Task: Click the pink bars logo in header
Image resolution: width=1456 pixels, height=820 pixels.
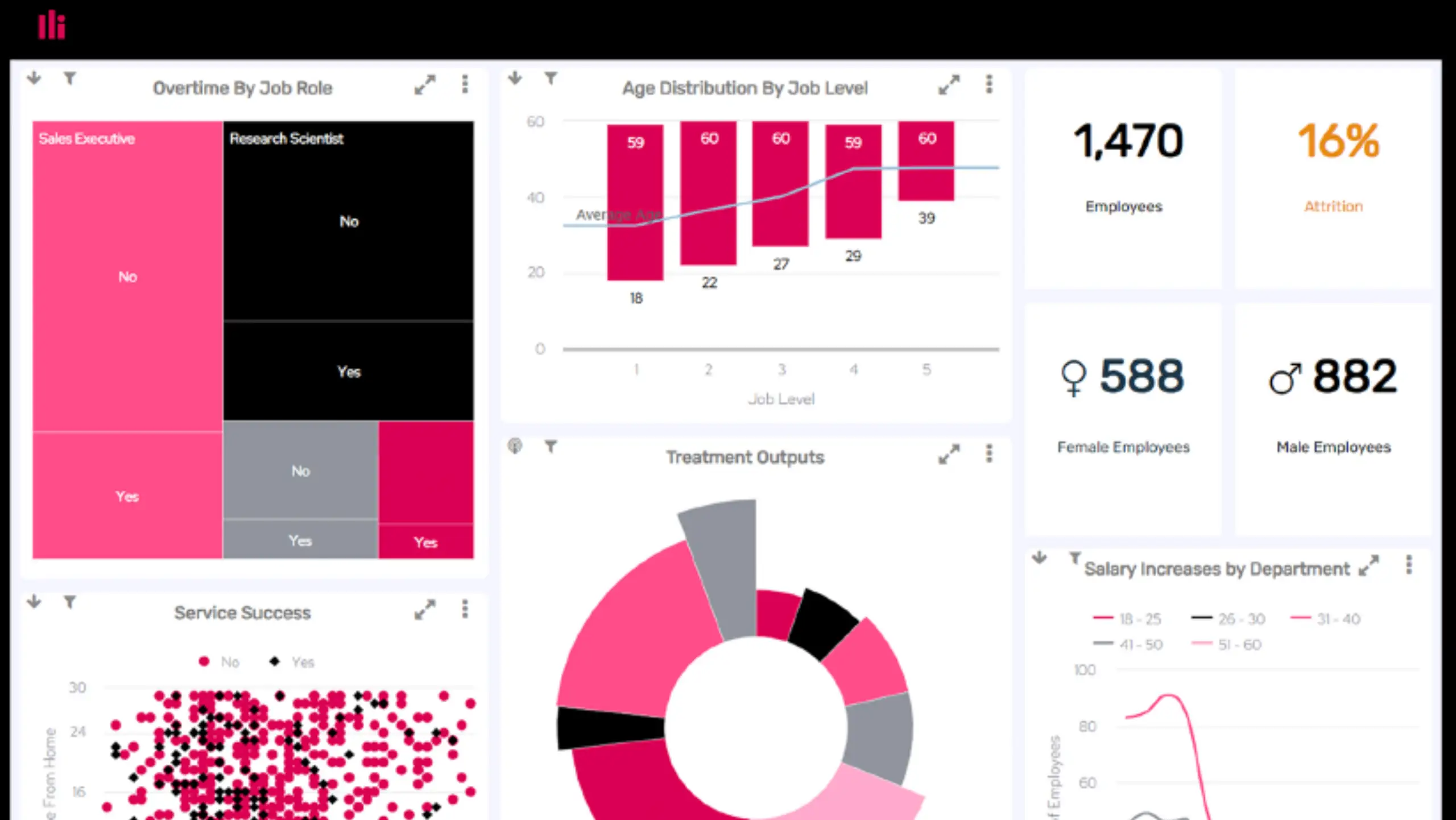Action: [x=52, y=25]
